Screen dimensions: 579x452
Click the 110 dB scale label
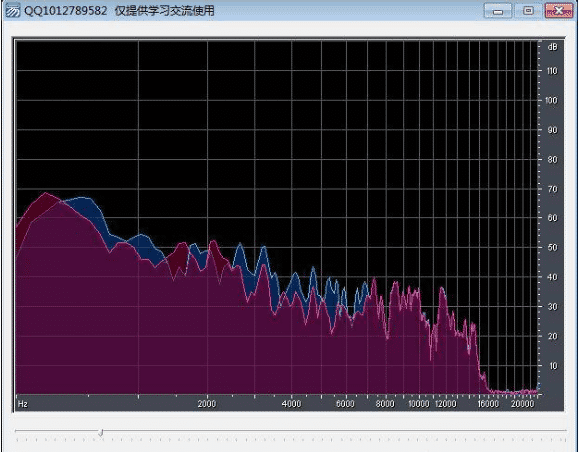(x=552, y=71)
